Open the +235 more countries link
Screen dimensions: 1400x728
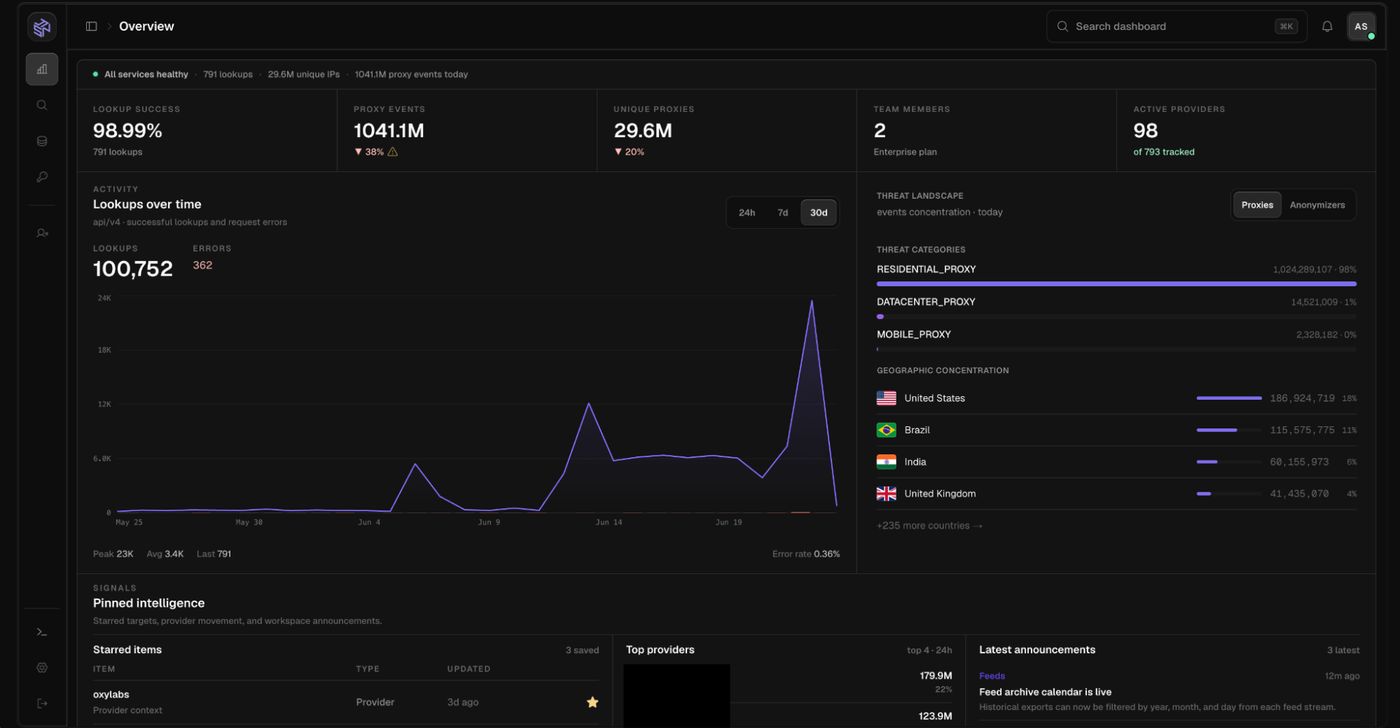(929, 526)
